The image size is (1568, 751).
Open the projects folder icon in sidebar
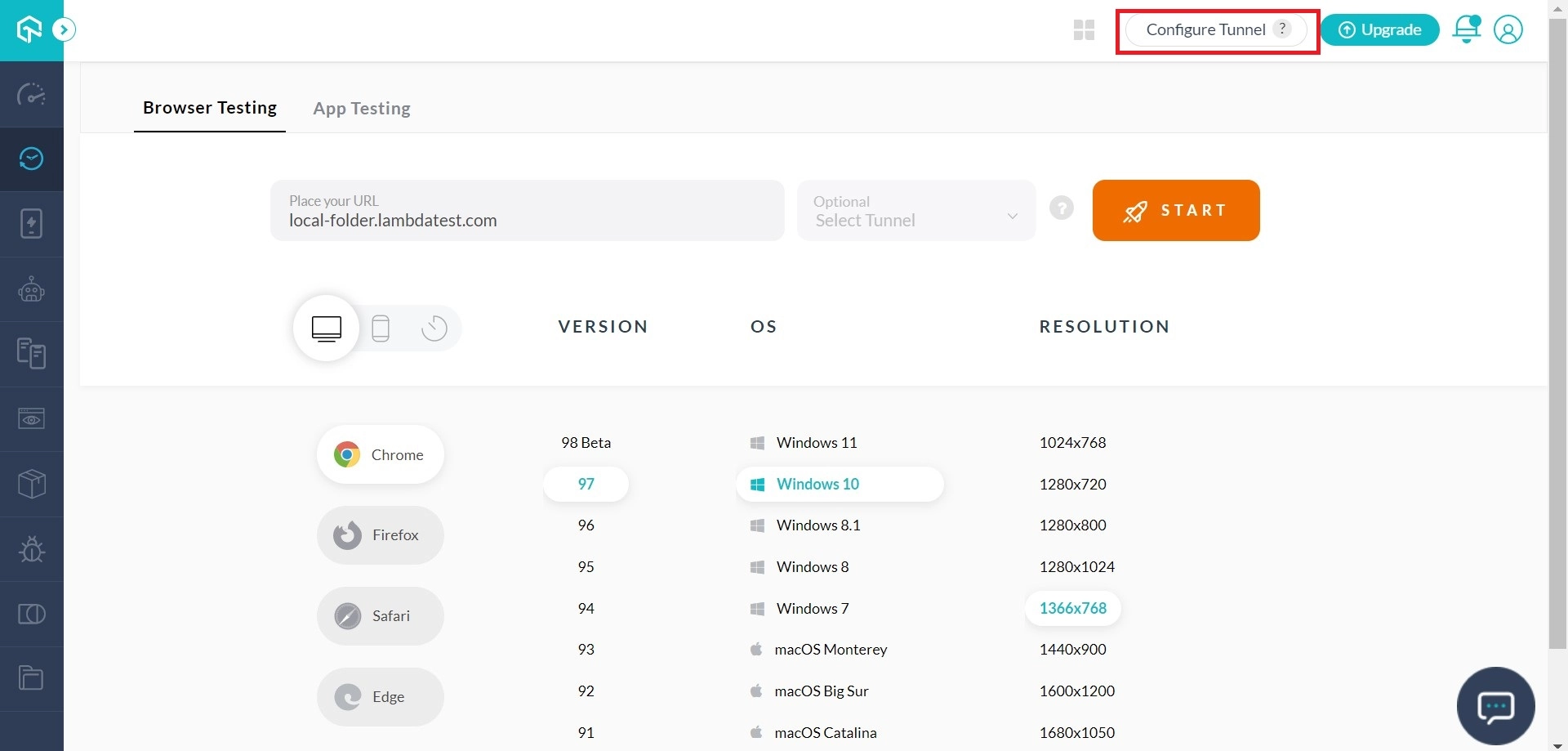pos(31,678)
